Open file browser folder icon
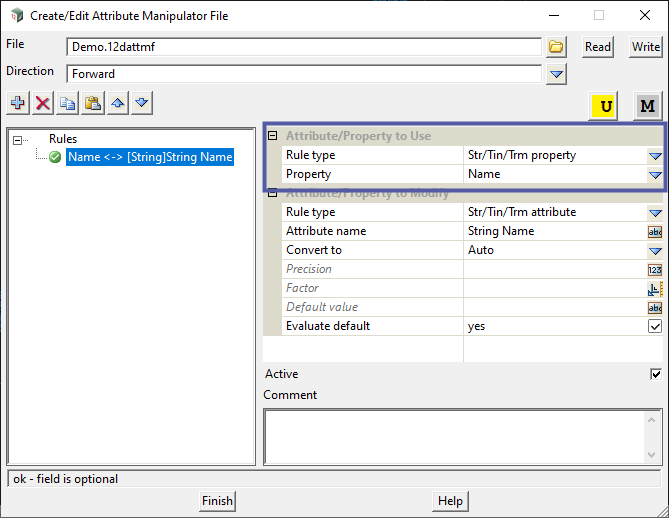669x518 pixels. coord(557,47)
